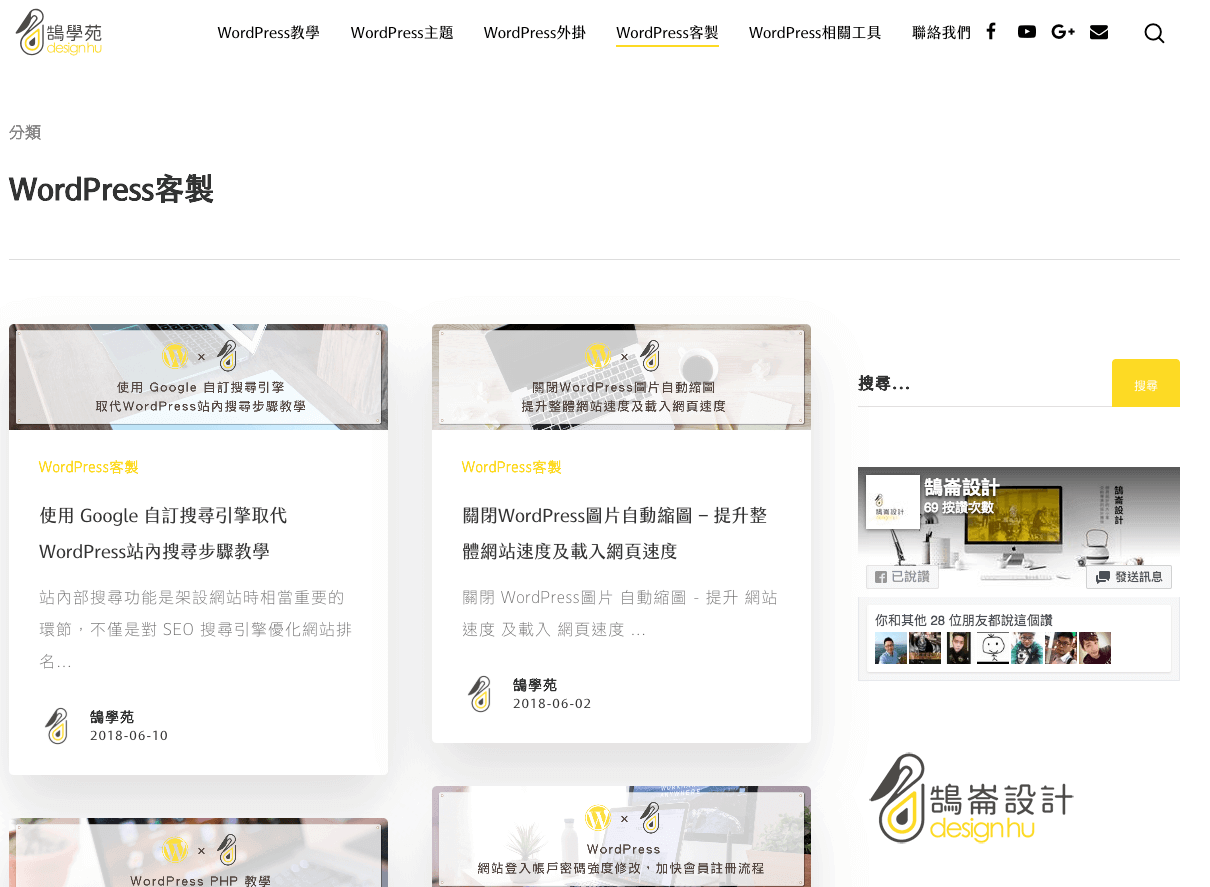Click the first friend avatar in Facebook widget
1210x887 pixels.
tap(891, 648)
